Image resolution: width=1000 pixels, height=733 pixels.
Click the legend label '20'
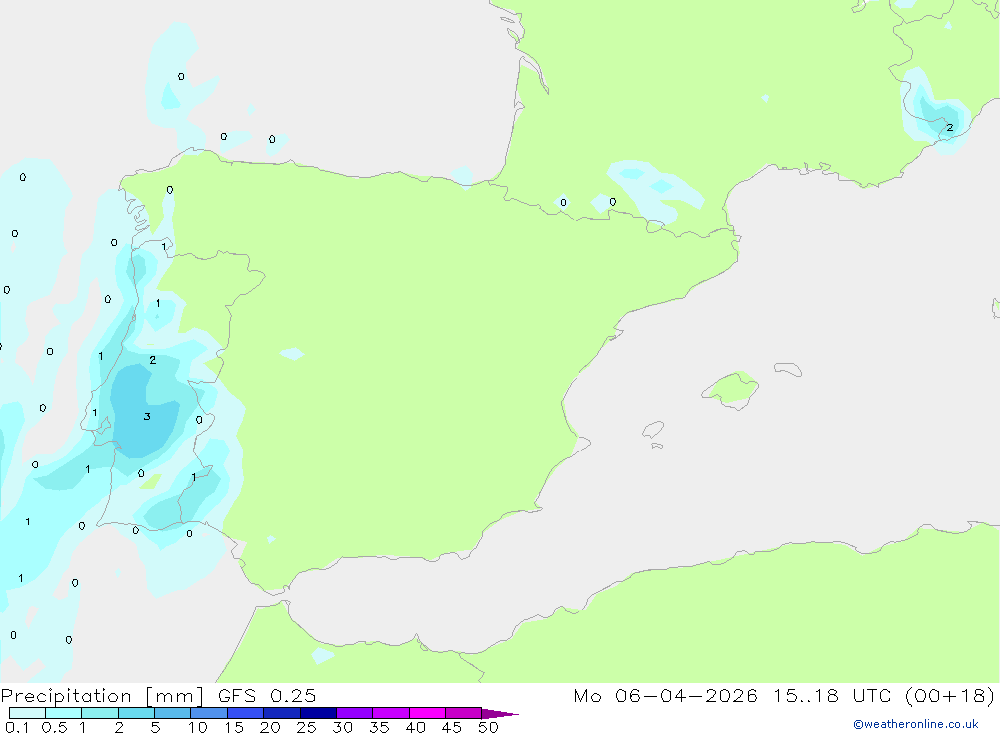pos(270,727)
